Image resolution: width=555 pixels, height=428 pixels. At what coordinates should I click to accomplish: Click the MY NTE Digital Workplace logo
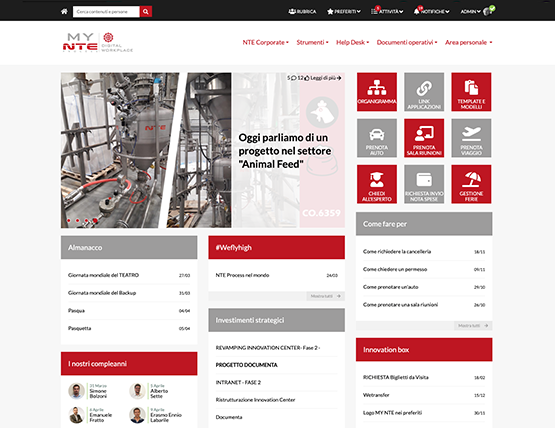coord(98,42)
